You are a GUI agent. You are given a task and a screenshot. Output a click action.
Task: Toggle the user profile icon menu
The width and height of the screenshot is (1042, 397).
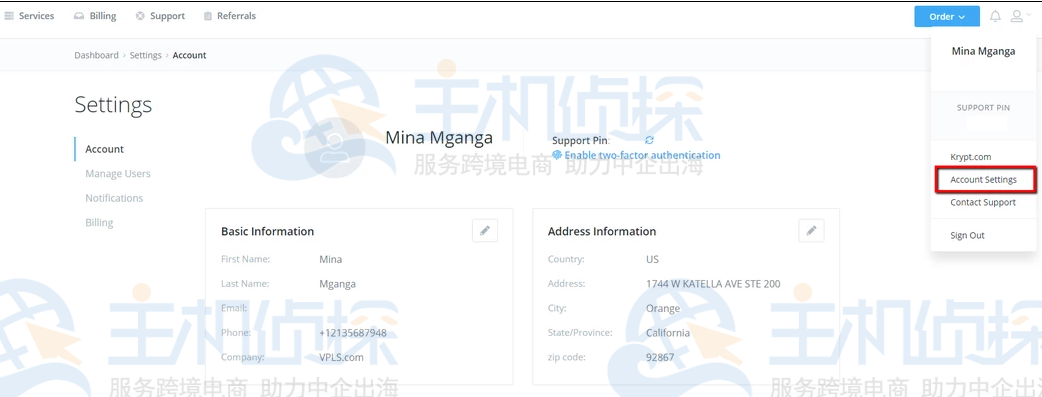point(1020,17)
